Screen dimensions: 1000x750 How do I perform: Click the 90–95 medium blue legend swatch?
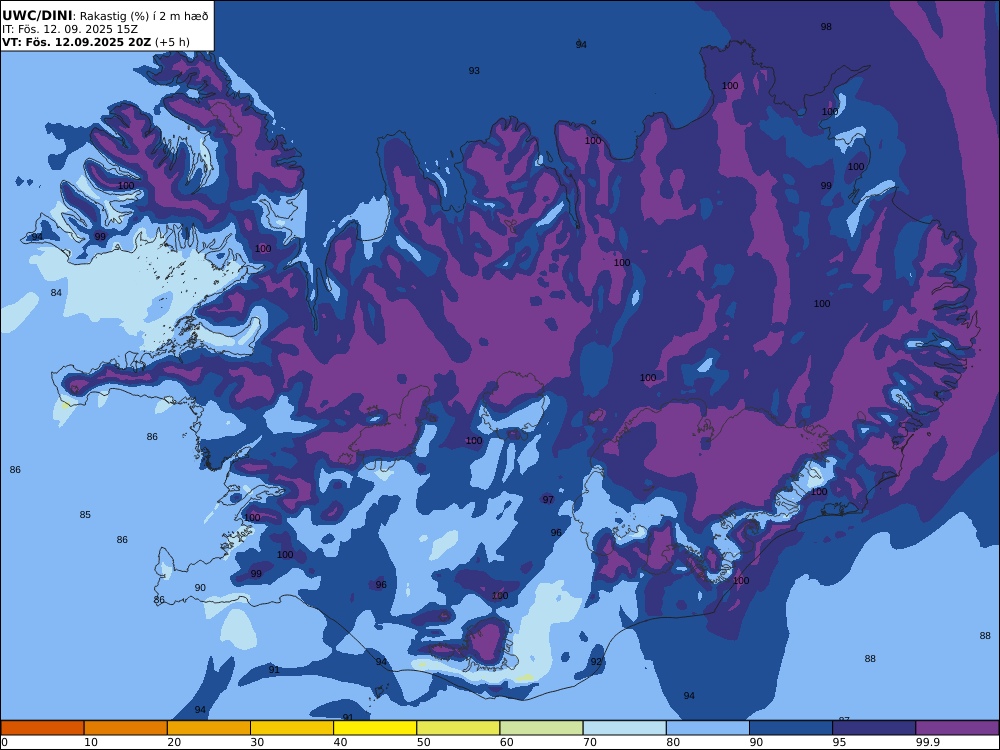(x=791, y=728)
